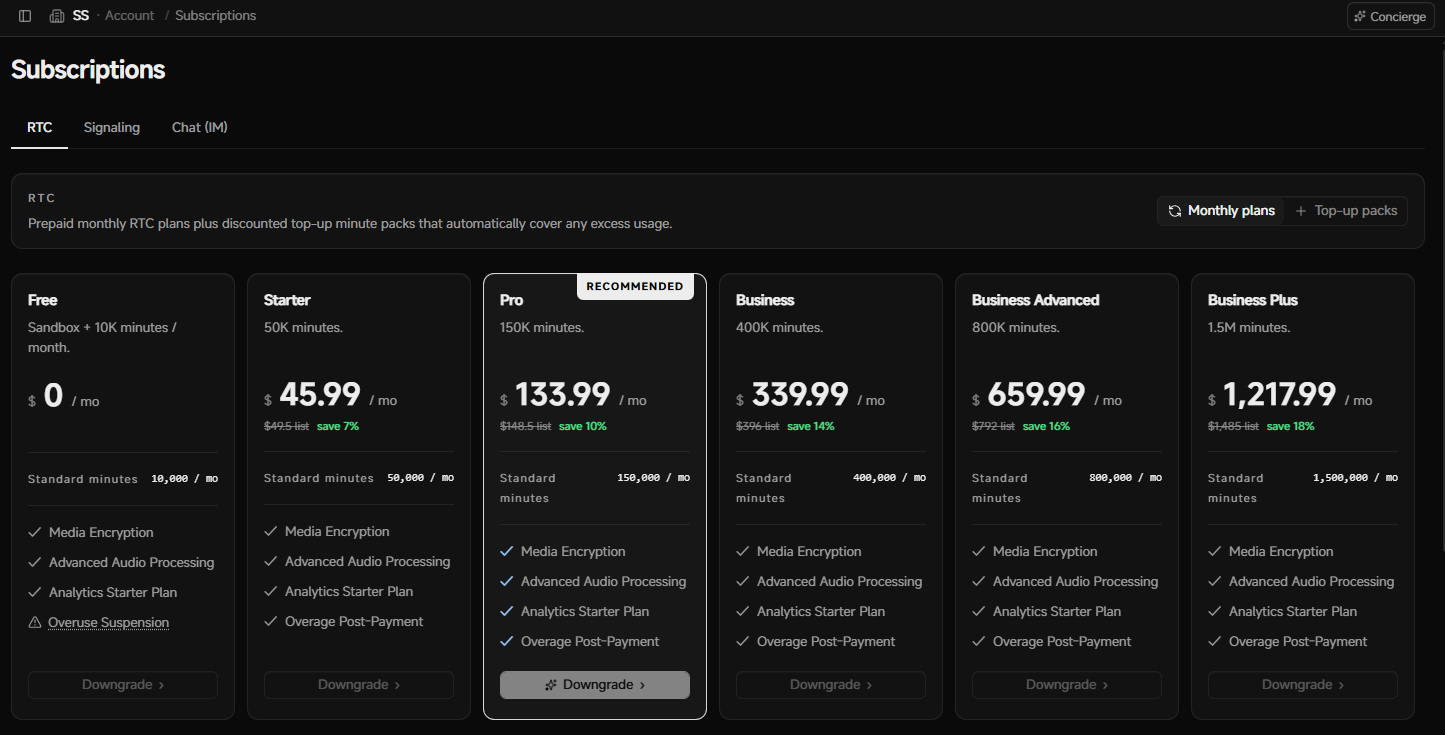Select the Business Advanced plan title
Viewport: 1445px width, 735px height.
1035,300
